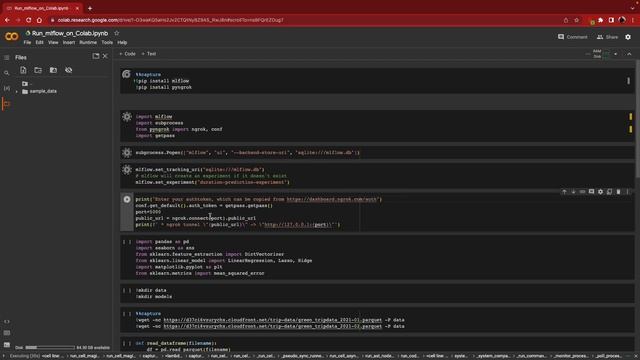This screenshot has height=360, width=640.
Task: Select the Files folder sidebar icon
Action: pos(7,104)
